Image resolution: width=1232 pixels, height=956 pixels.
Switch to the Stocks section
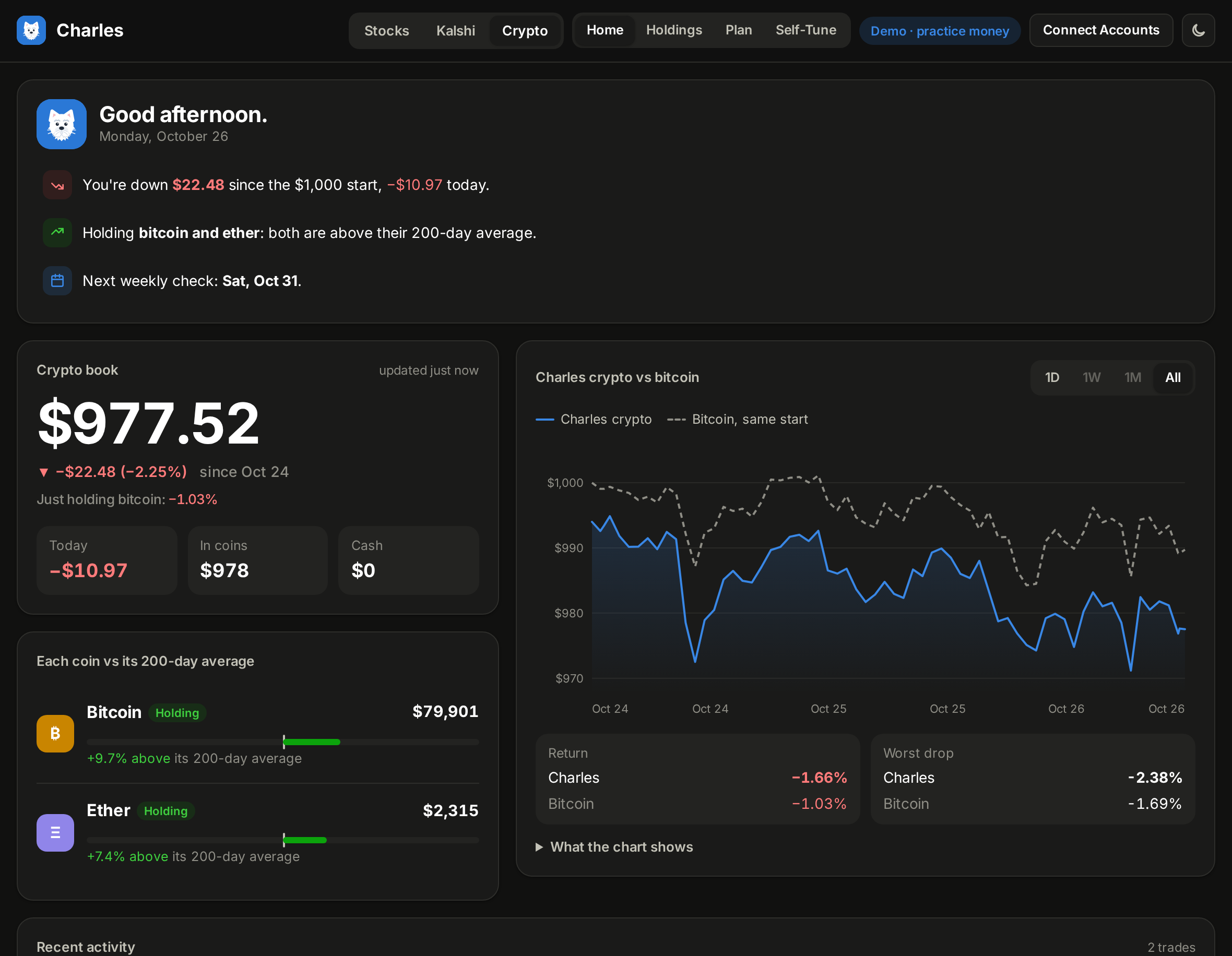click(x=386, y=30)
